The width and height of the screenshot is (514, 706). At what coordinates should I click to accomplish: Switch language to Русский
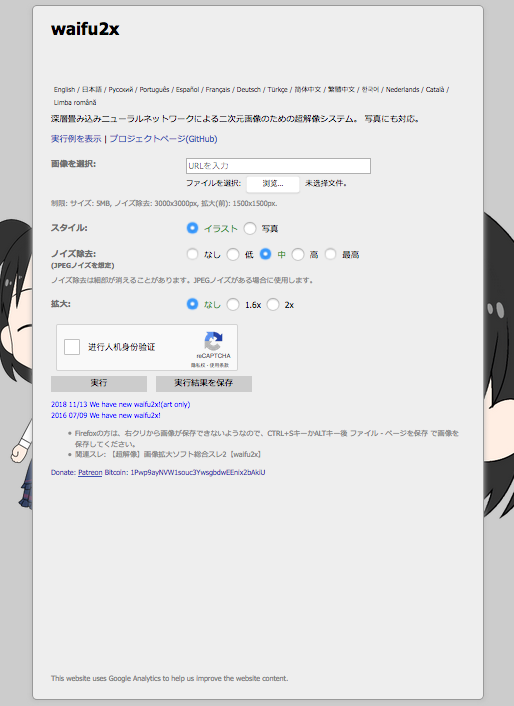[x=121, y=90]
